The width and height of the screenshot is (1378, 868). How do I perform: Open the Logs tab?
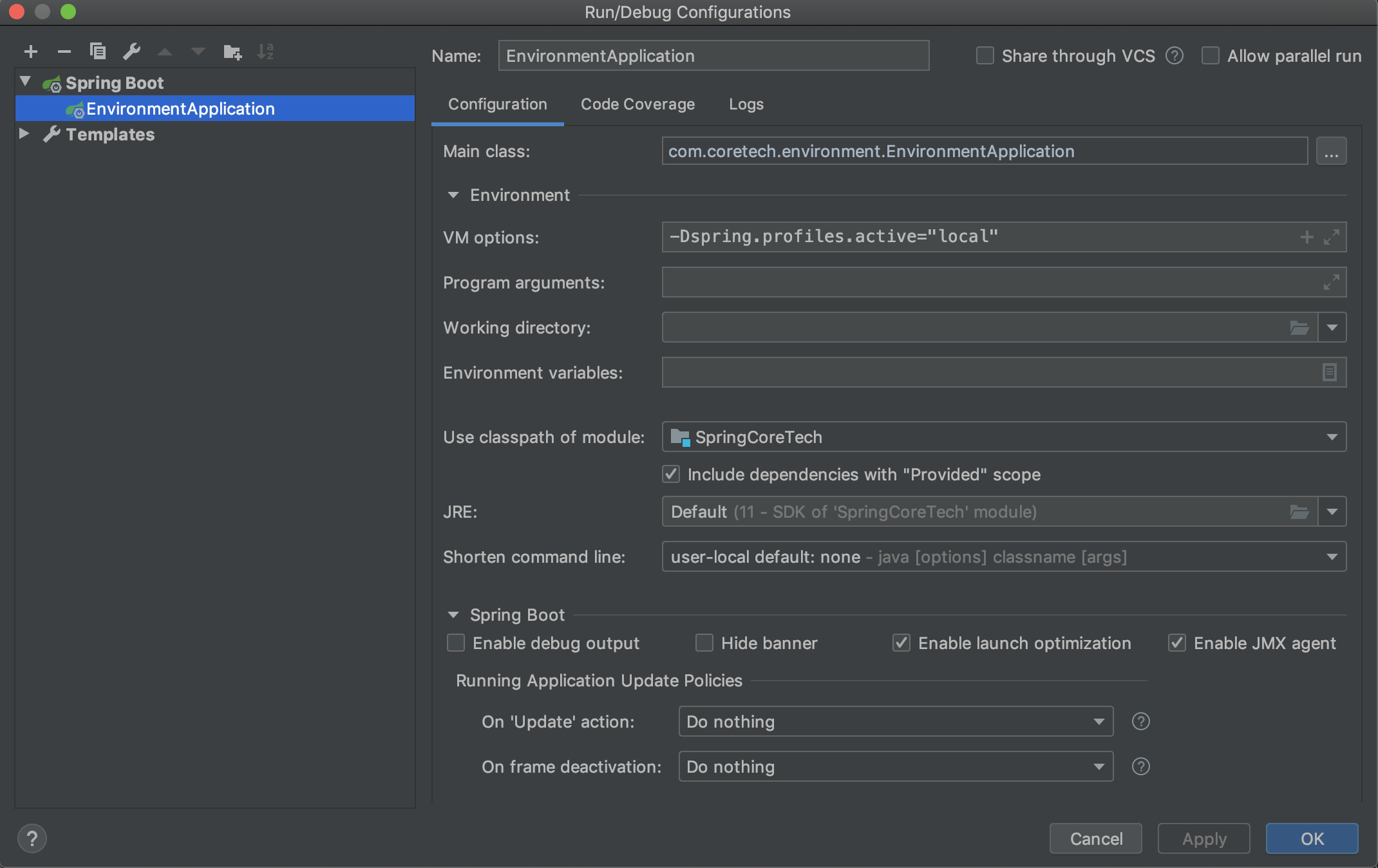coord(746,104)
